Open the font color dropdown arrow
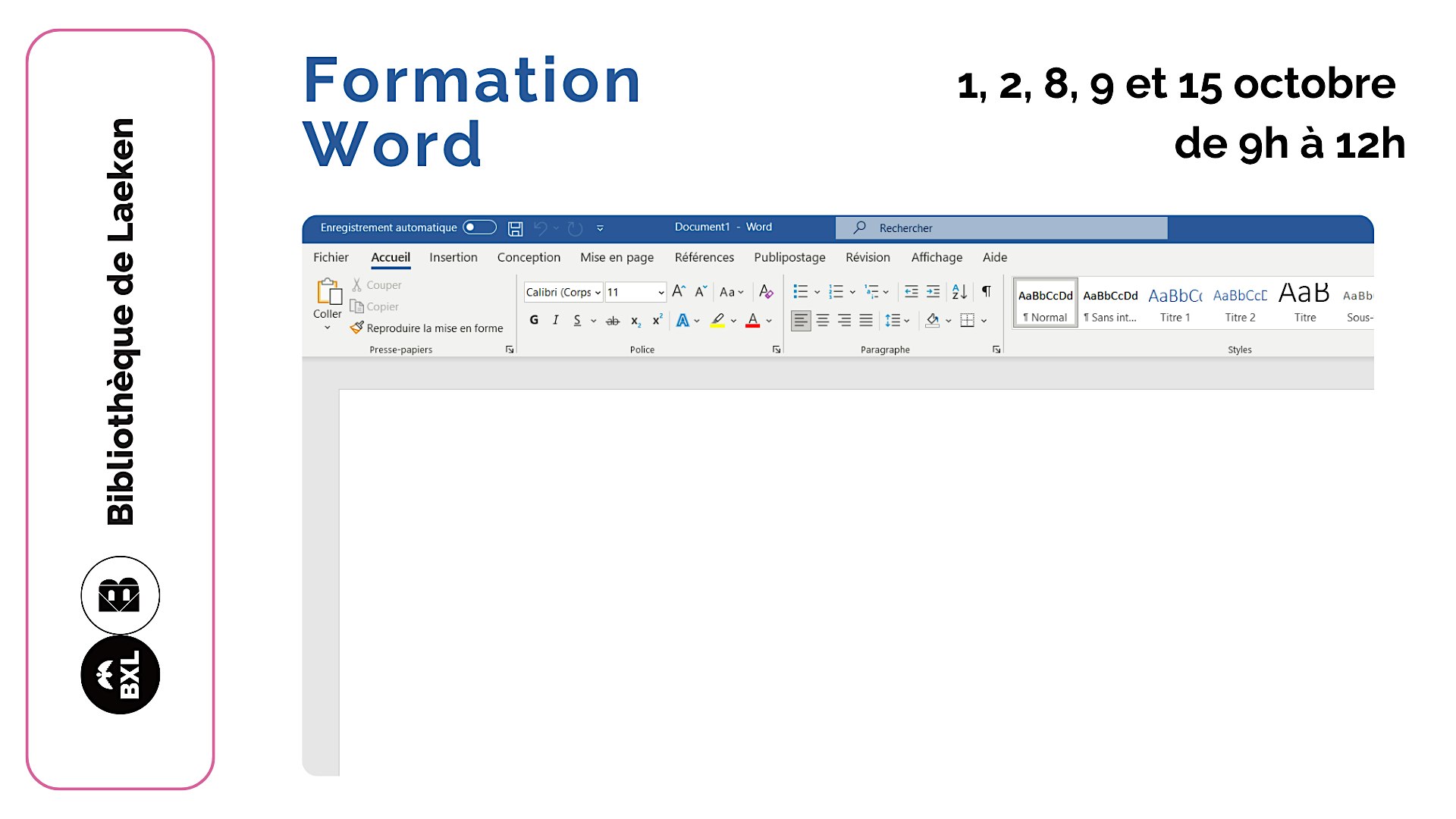 (x=769, y=321)
